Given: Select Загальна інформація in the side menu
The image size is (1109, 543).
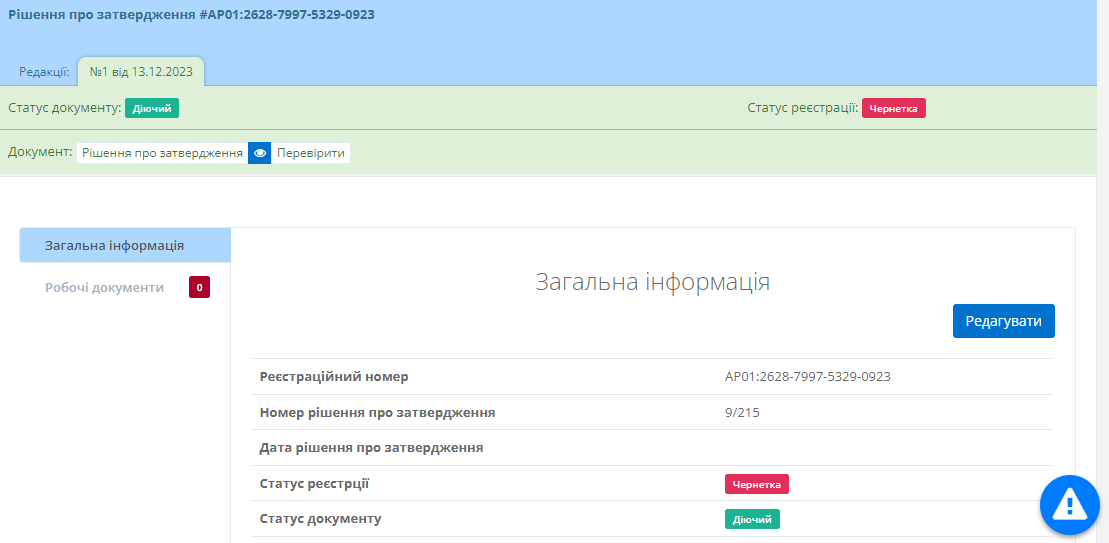Looking at the screenshot, I should point(125,245).
